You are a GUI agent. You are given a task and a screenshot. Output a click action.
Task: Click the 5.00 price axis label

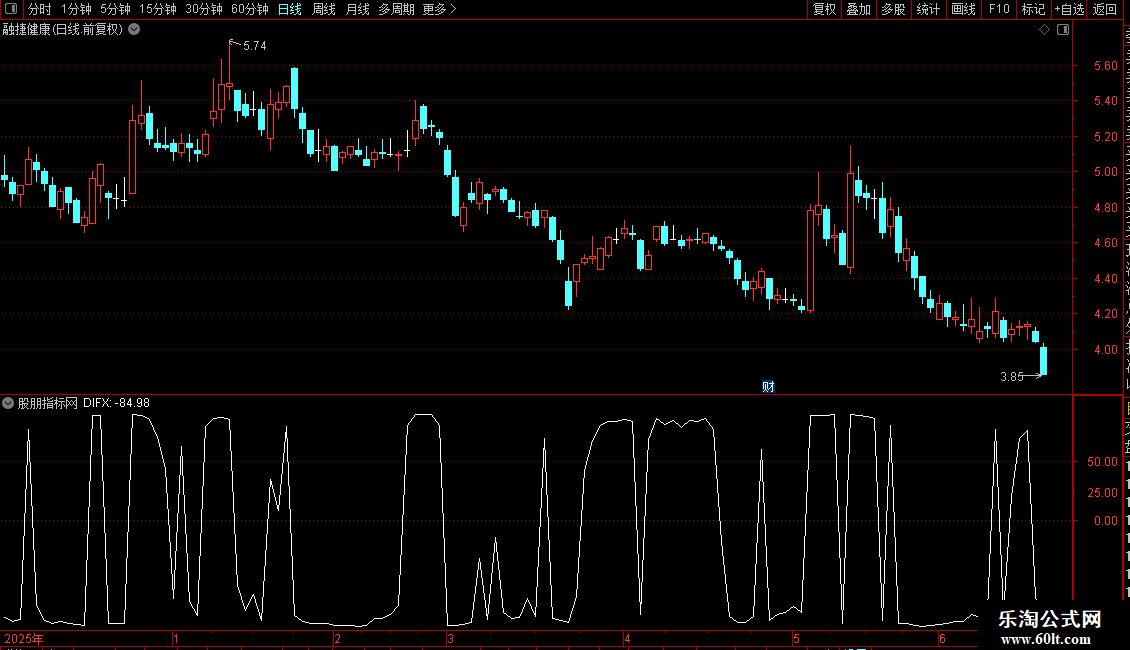(x=1105, y=172)
